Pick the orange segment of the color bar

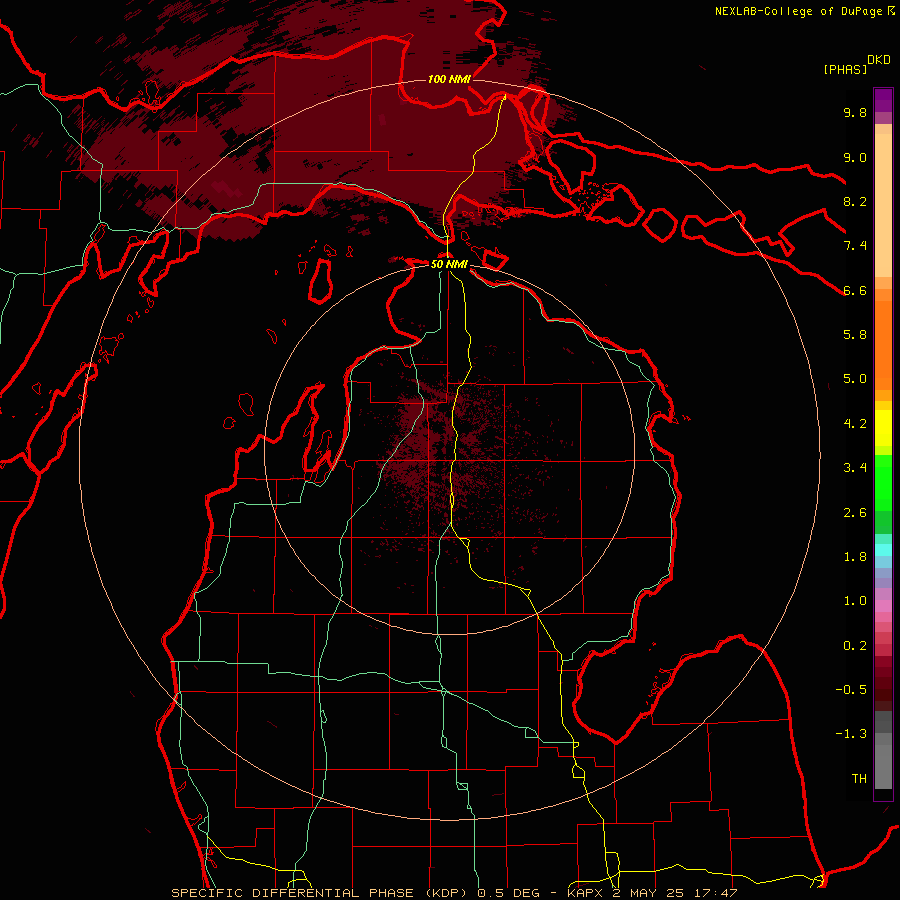coord(883,344)
